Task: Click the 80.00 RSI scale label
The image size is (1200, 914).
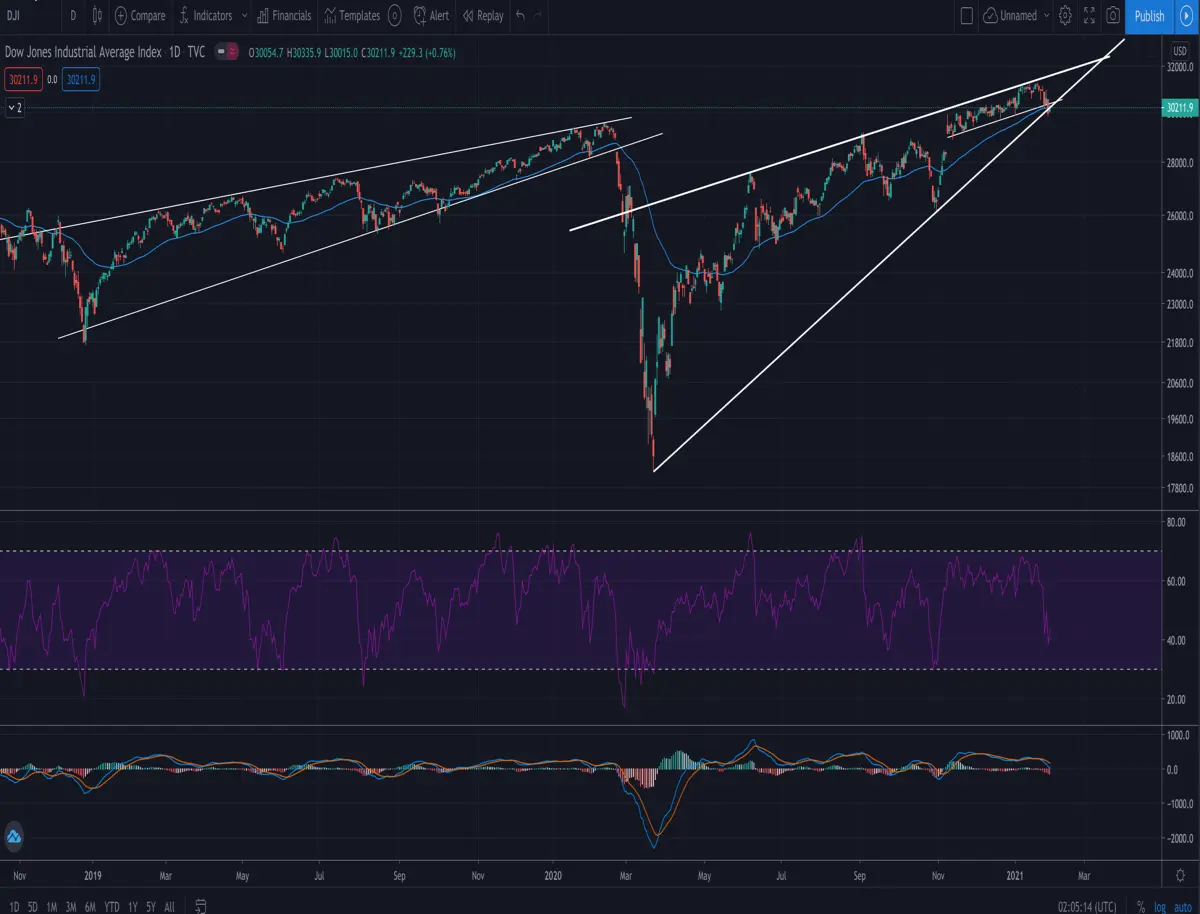Action: 1175,522
